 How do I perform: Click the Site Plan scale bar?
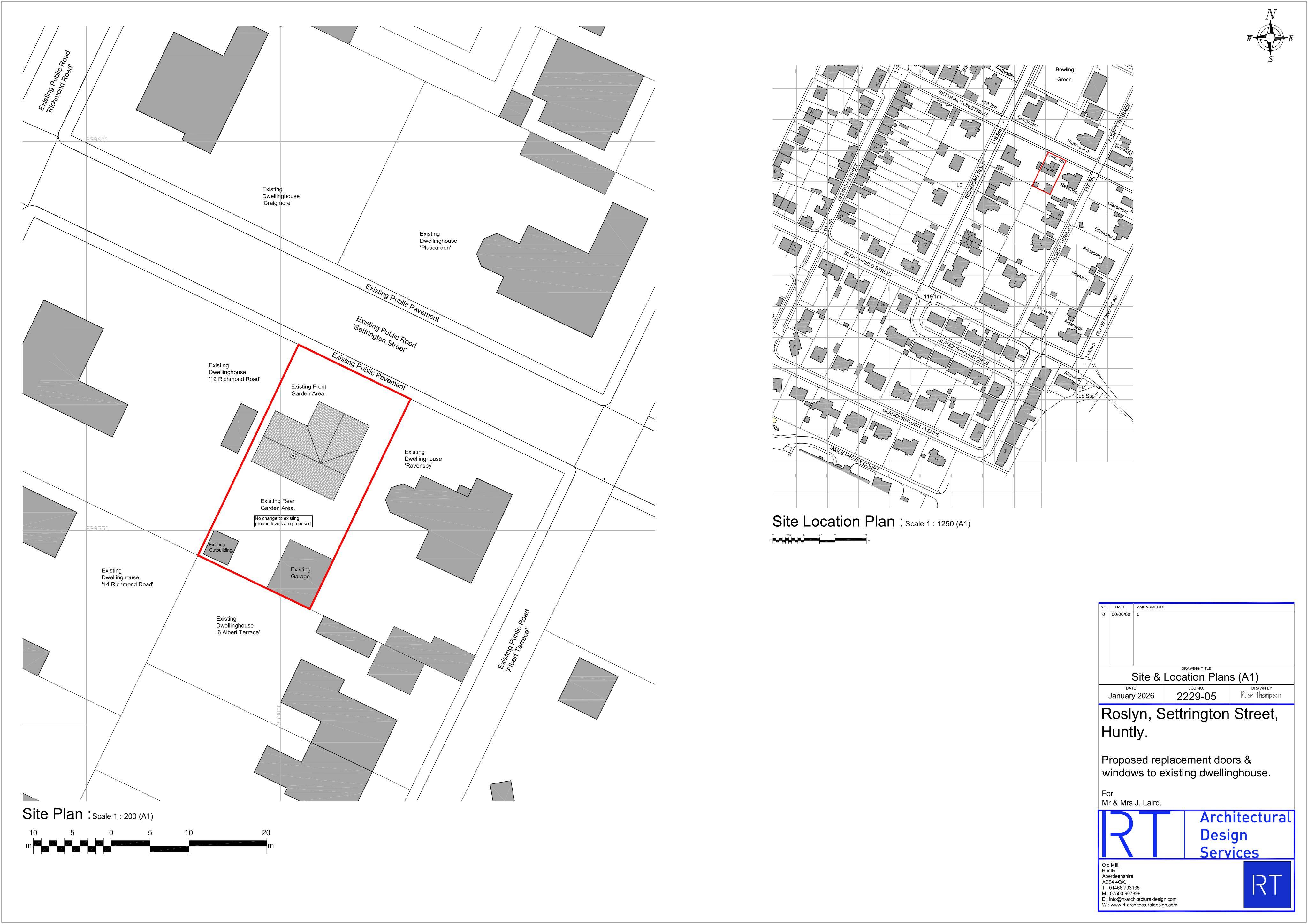pos(150,841)
